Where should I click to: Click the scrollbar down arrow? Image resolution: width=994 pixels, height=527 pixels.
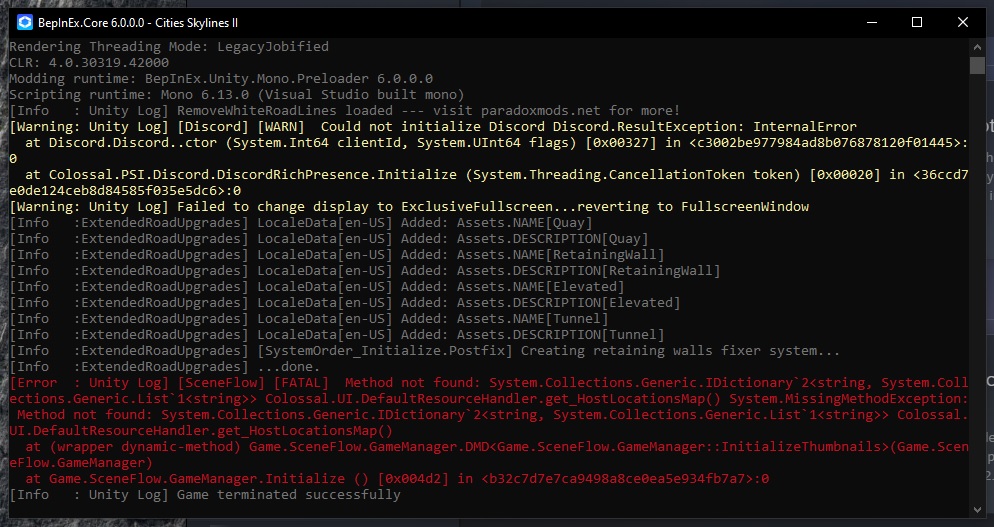(x=977, y=509)
